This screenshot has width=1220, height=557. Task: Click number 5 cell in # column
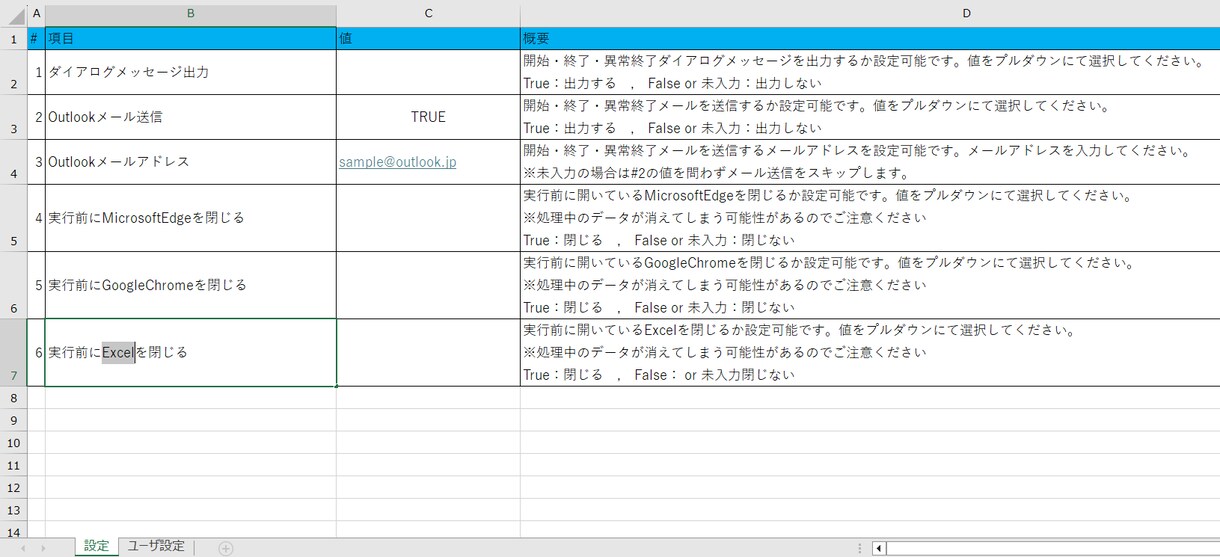point(37,285)
